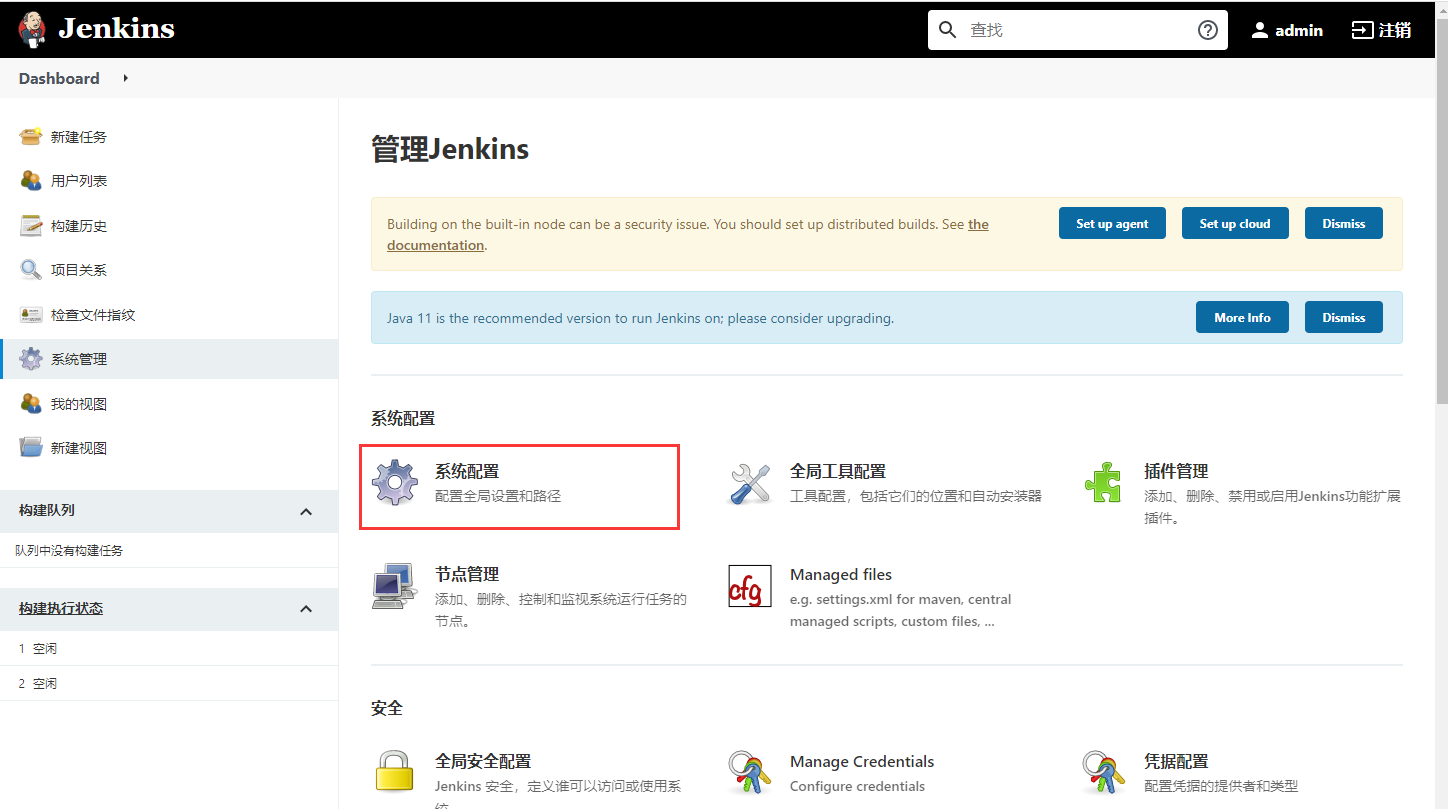Click the 管理Jenkins page heading
Viewport: 1448px width, 809px height.
click(450, 149)
